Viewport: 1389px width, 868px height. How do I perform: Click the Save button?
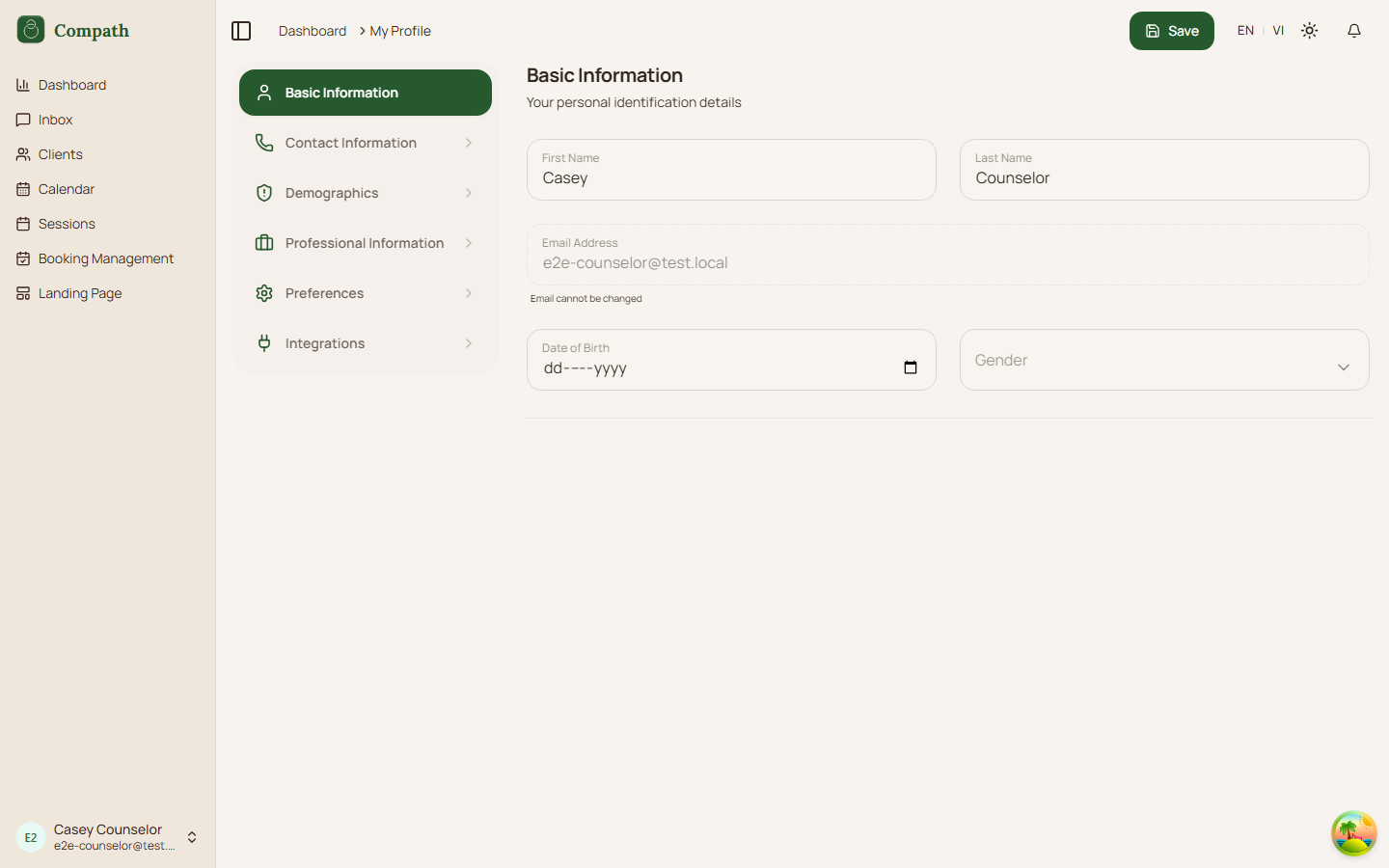coord(1171,31)
